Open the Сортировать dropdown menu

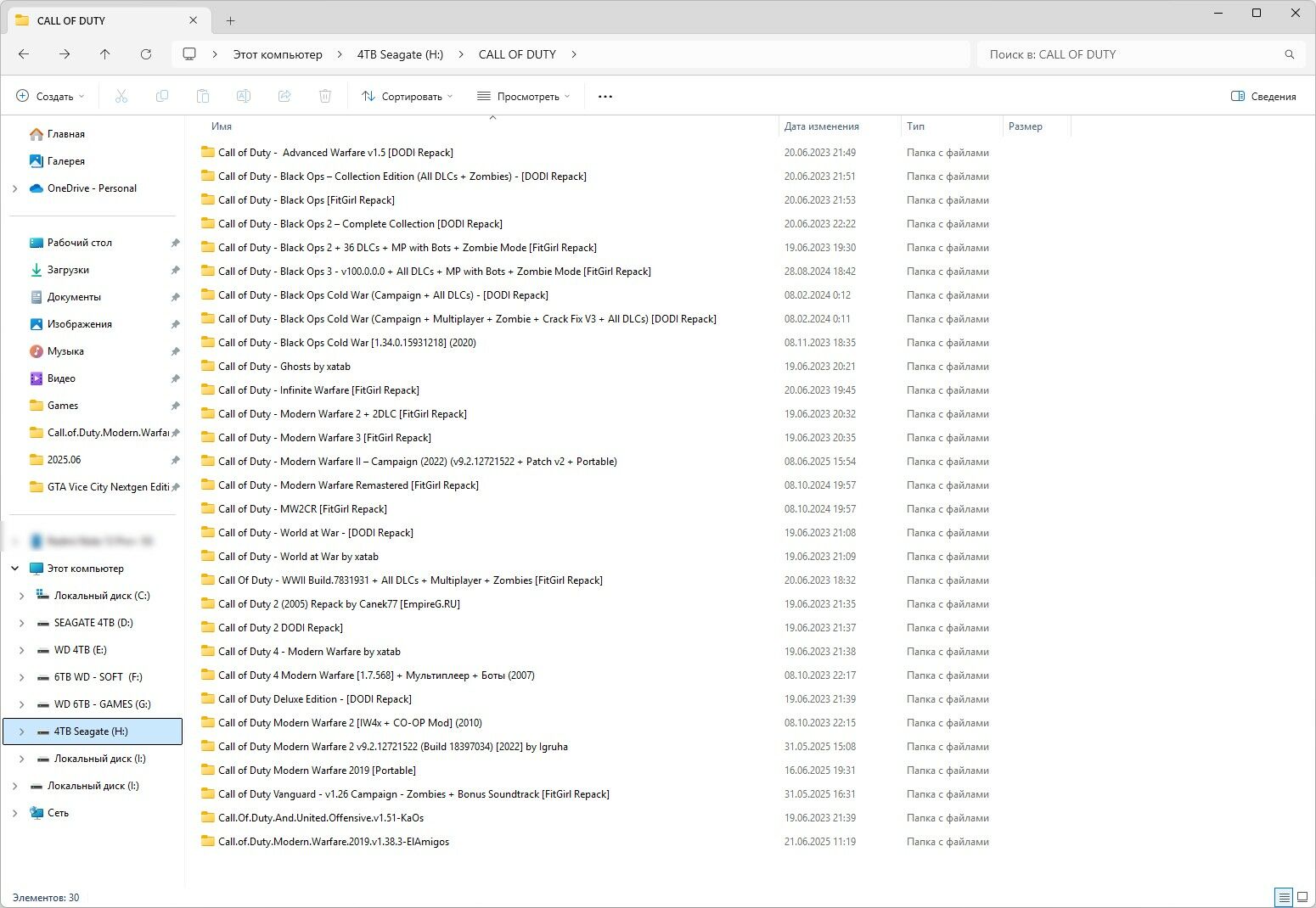pos(408,97)
